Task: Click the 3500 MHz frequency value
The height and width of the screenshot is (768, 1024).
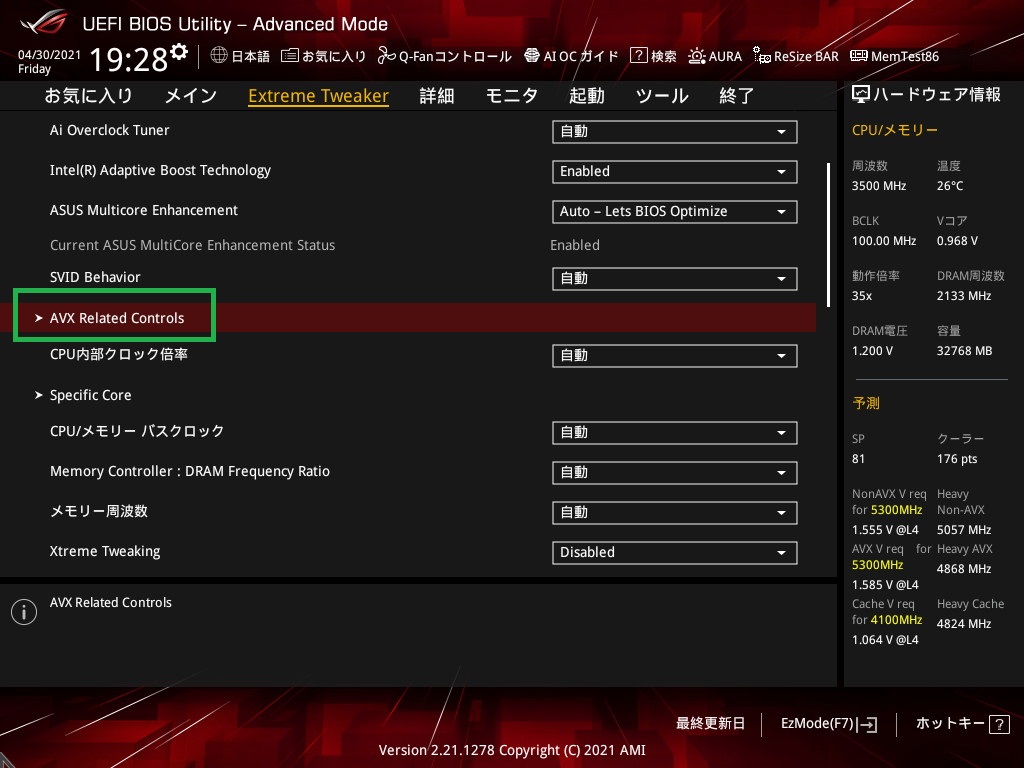Action: pos(879,186)
